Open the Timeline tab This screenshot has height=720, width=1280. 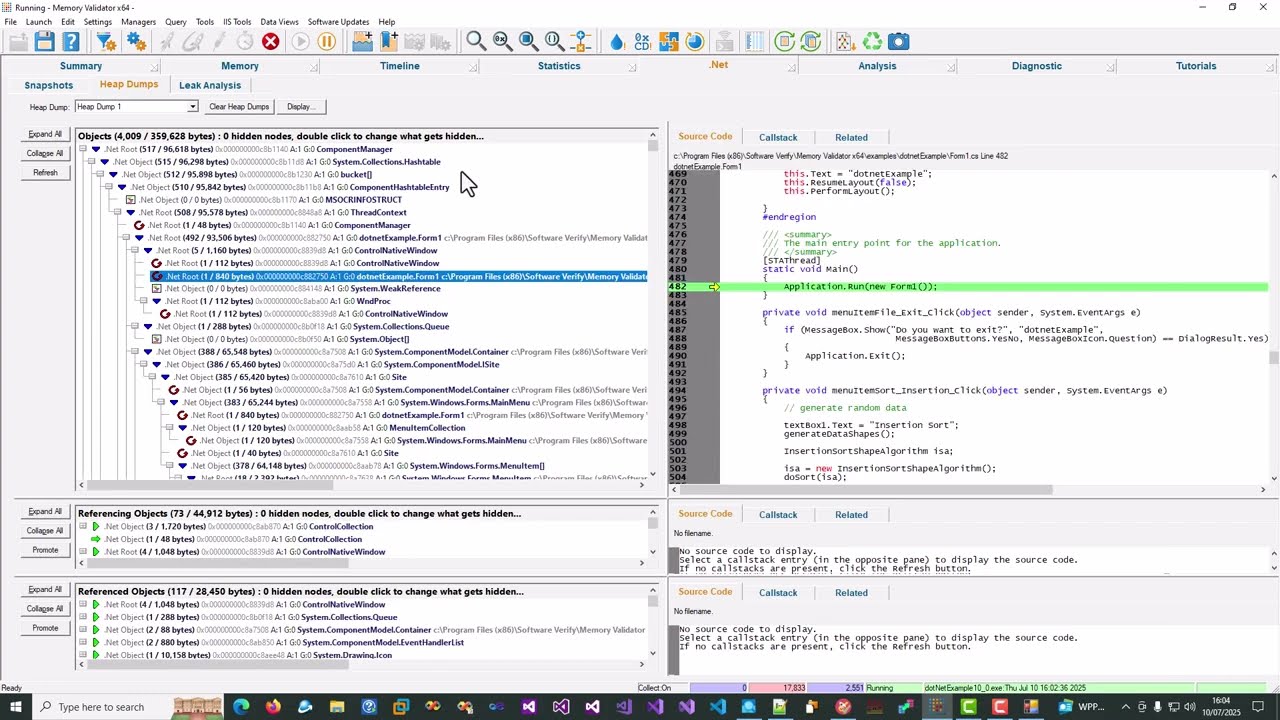(x=399, y=66)
